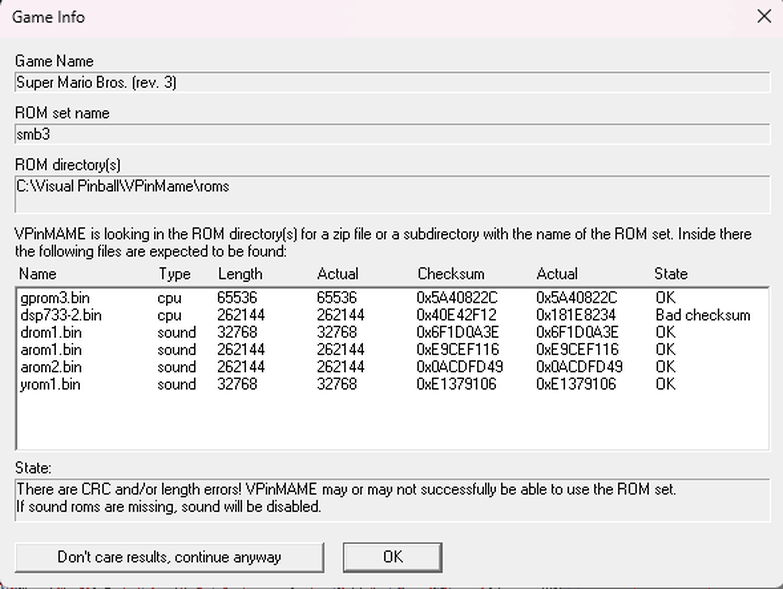Image resolution: width=783 pixels, height=589 pixels.
Task: Click the OK button
Action: point(392,557)
